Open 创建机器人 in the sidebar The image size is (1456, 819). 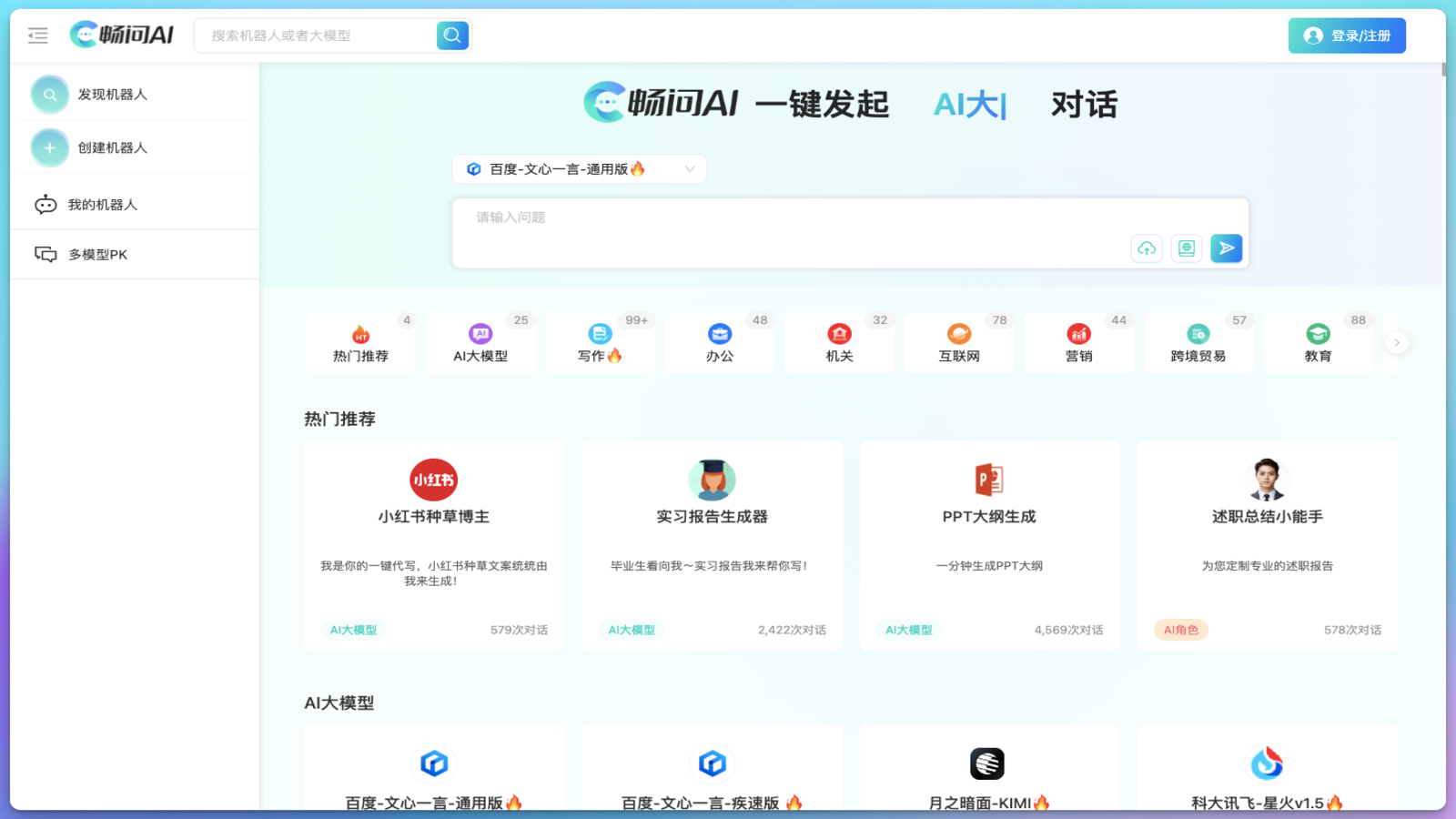pos(135,147)
